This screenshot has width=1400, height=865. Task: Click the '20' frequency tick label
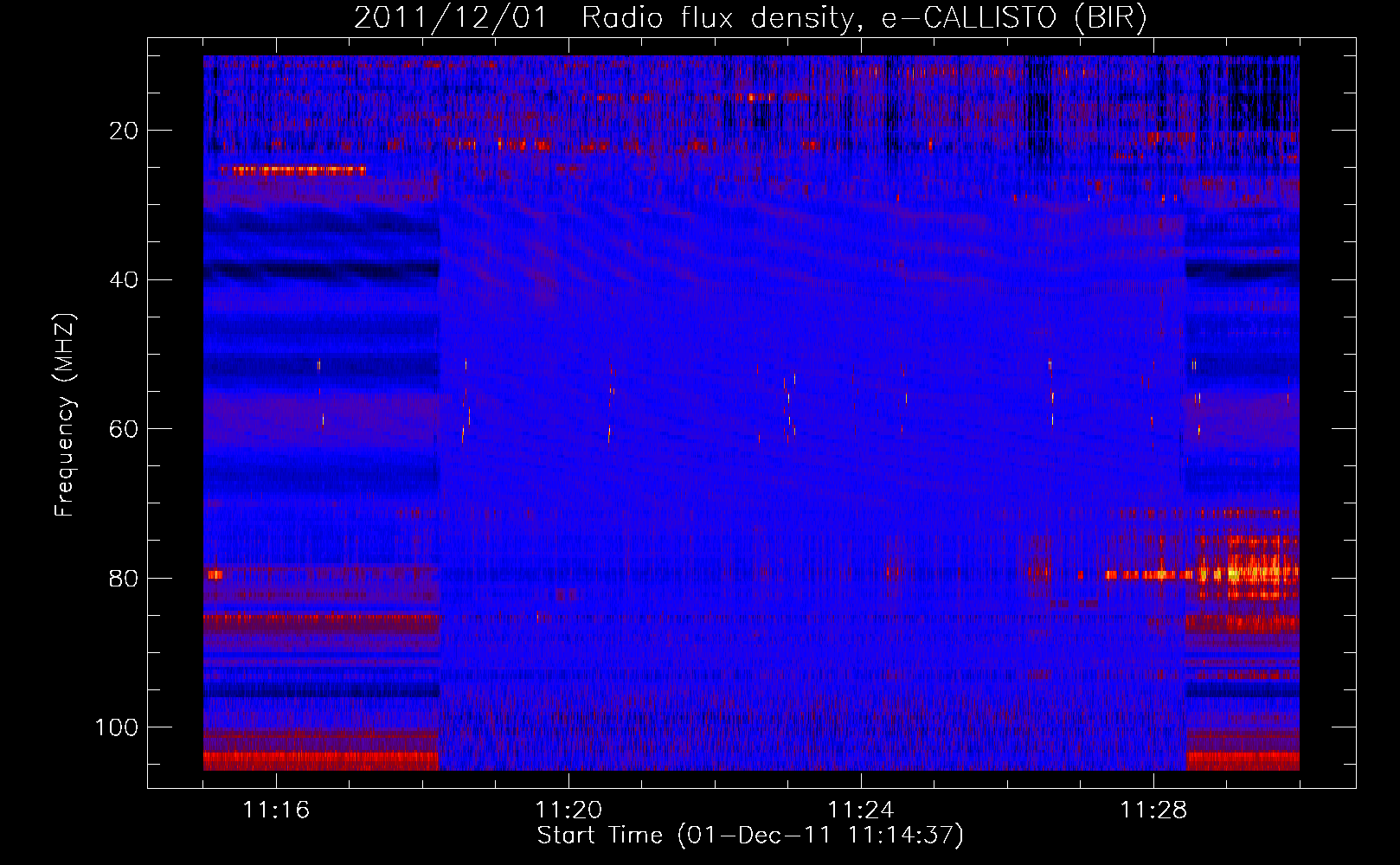pyautogui.click(x=125, y=131)
